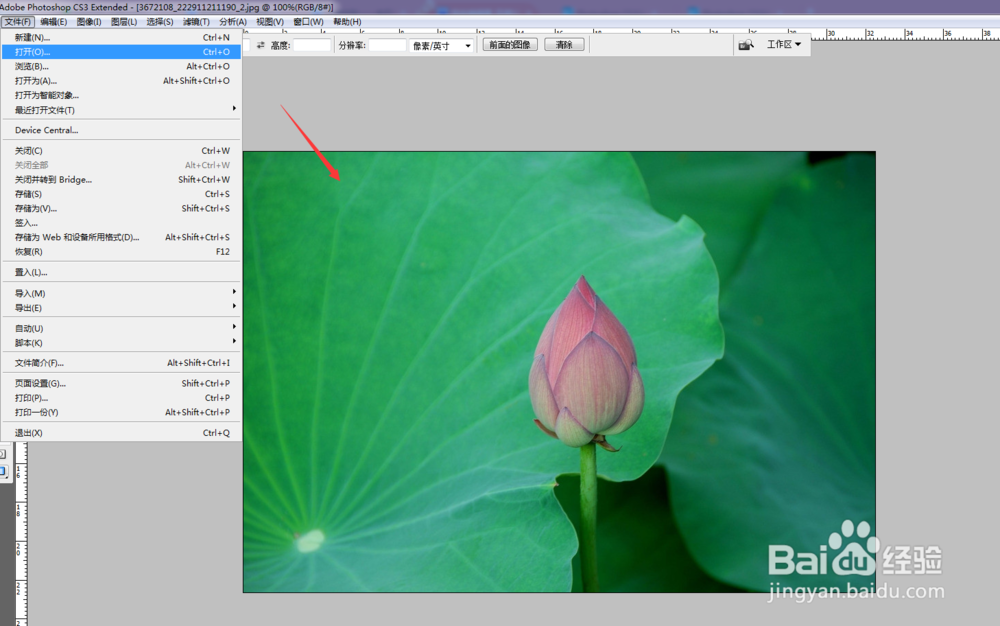Screen dimensions: 1000x626
Task: Choose 打开为智能对象... menu entry
Action: [x=121, y=96]
